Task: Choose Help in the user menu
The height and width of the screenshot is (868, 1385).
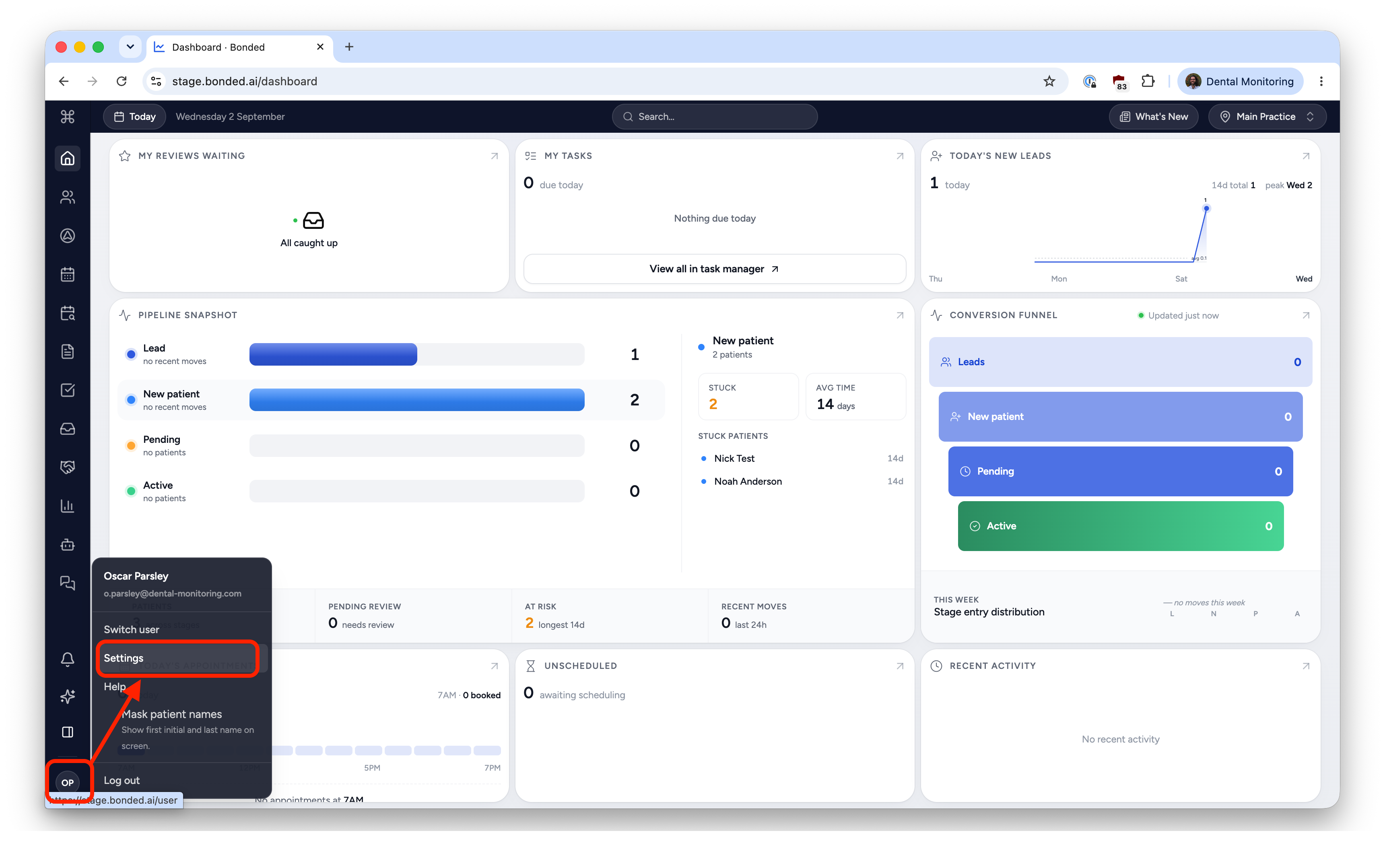Action: 181,687
